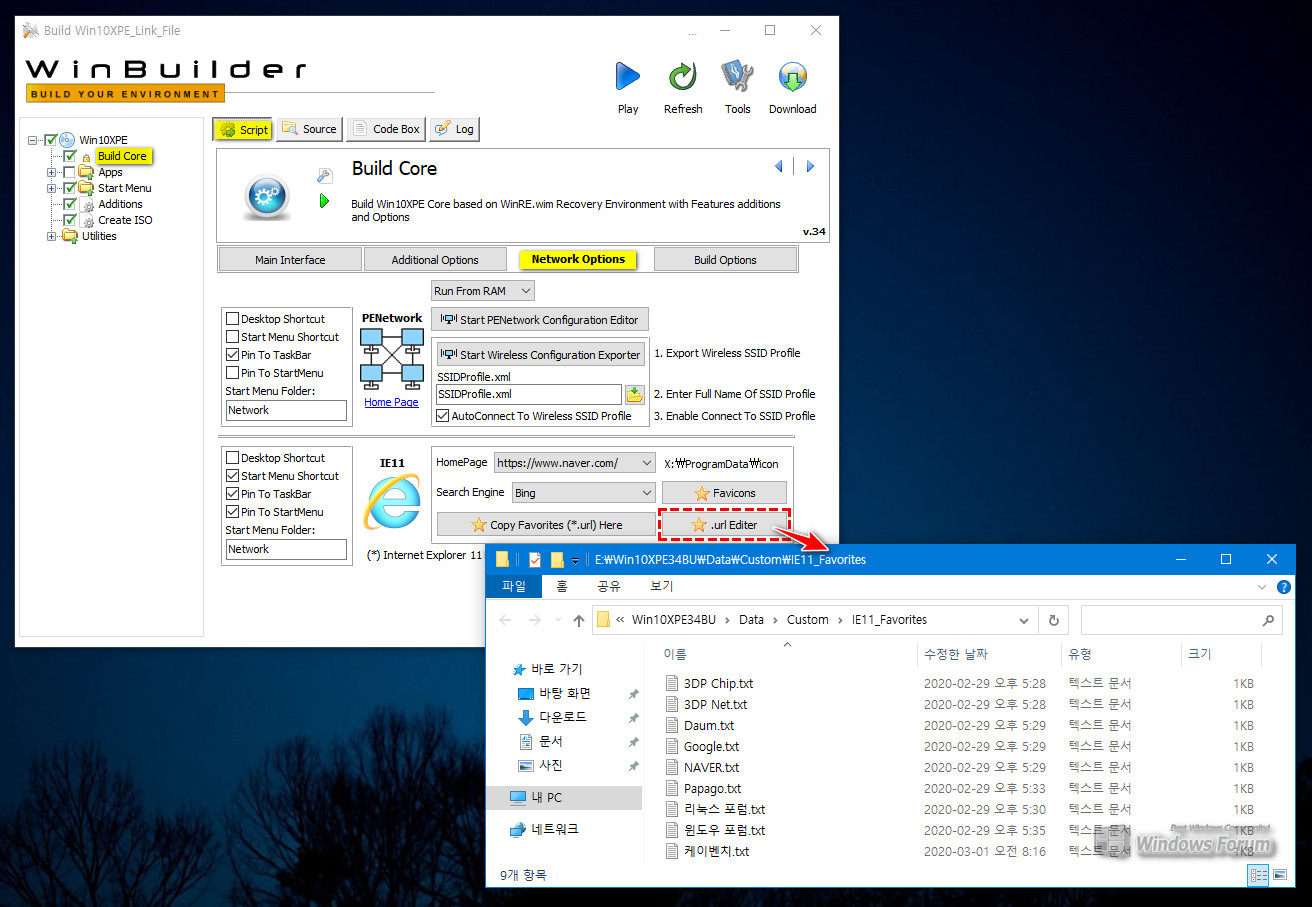1312x907 pixels.
Task: Toggle AutoConnect To Wireless SSID Profile
Action: point(443,416)
